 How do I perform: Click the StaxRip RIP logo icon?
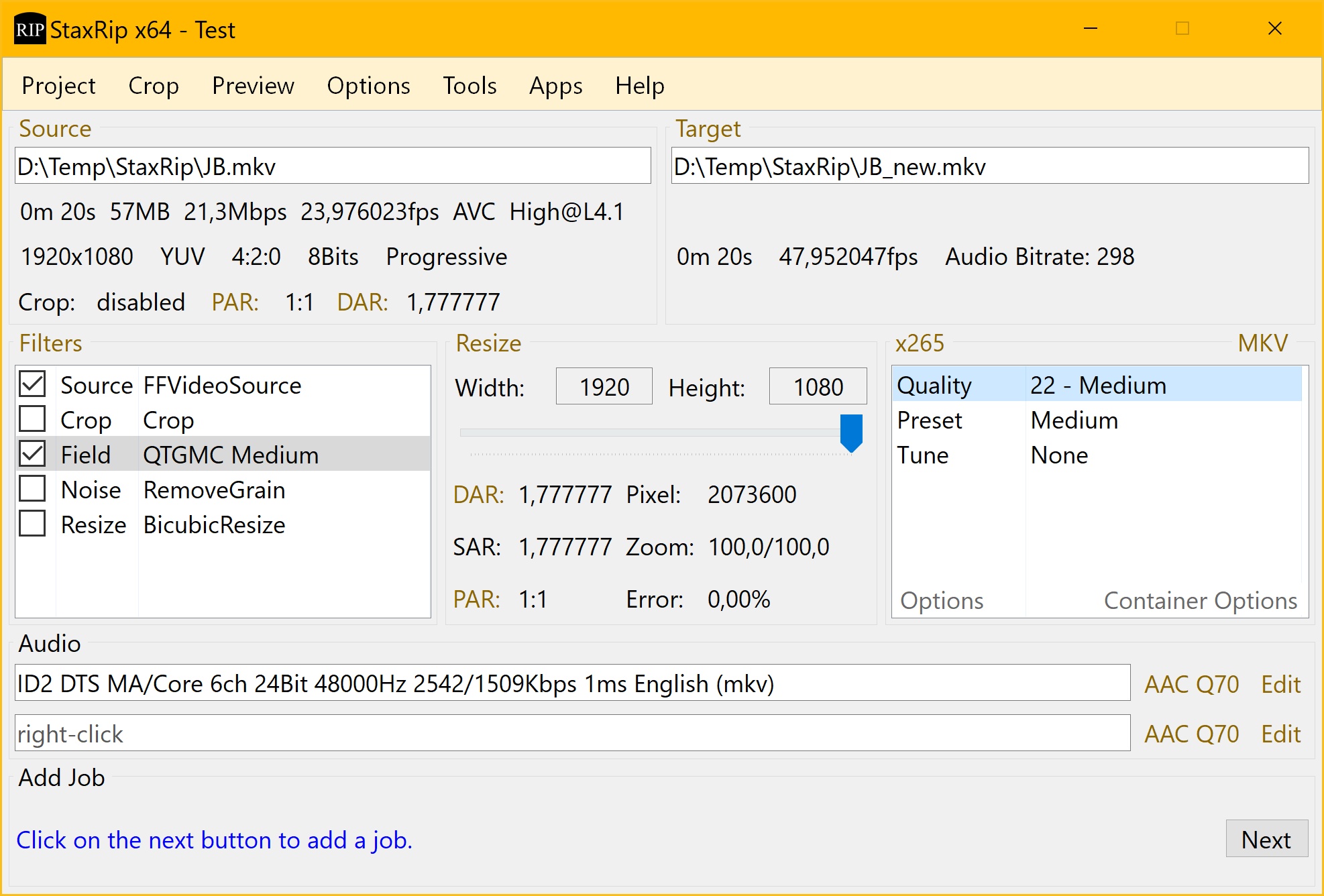tap(30, 30)
